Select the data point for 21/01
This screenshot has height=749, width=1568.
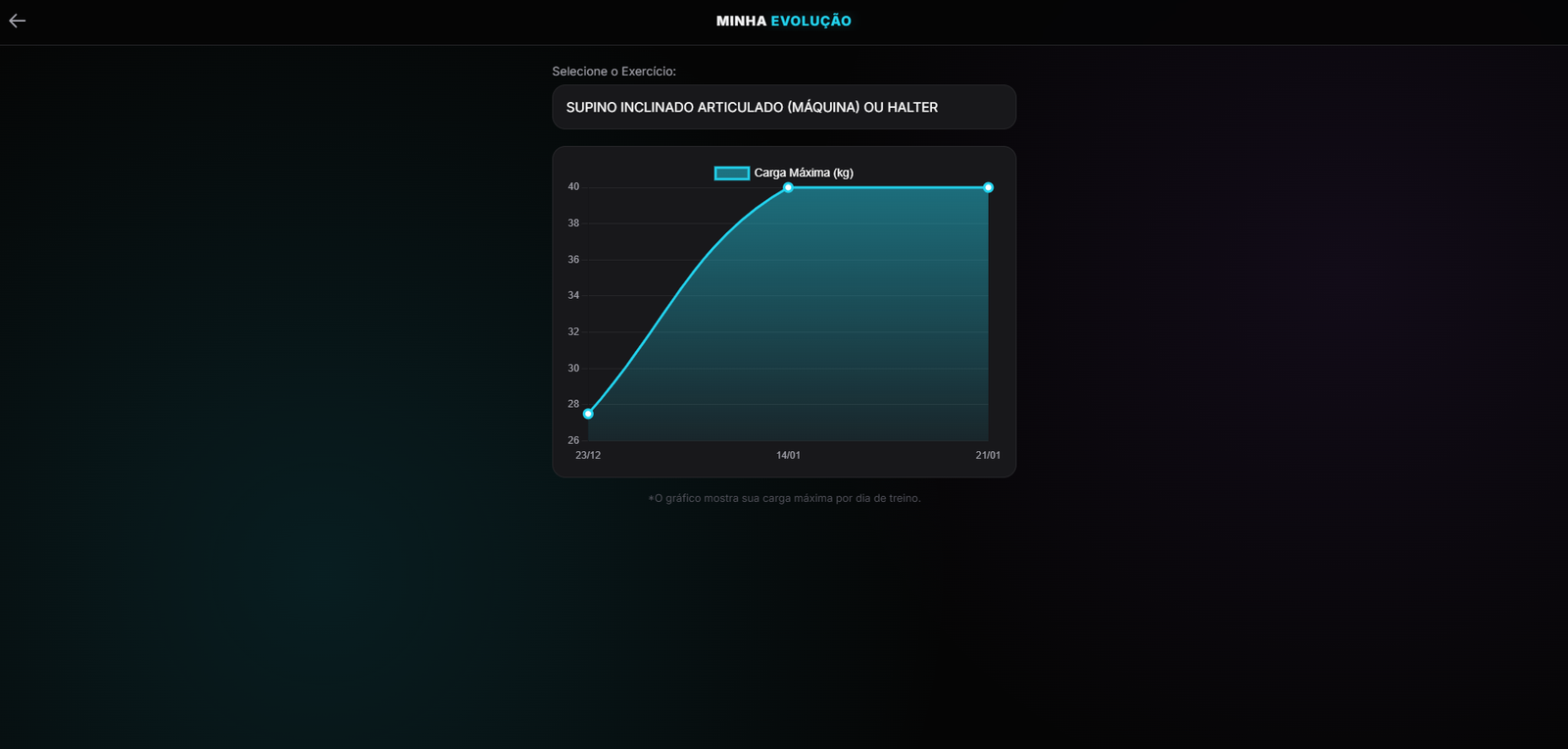point(988,187)
